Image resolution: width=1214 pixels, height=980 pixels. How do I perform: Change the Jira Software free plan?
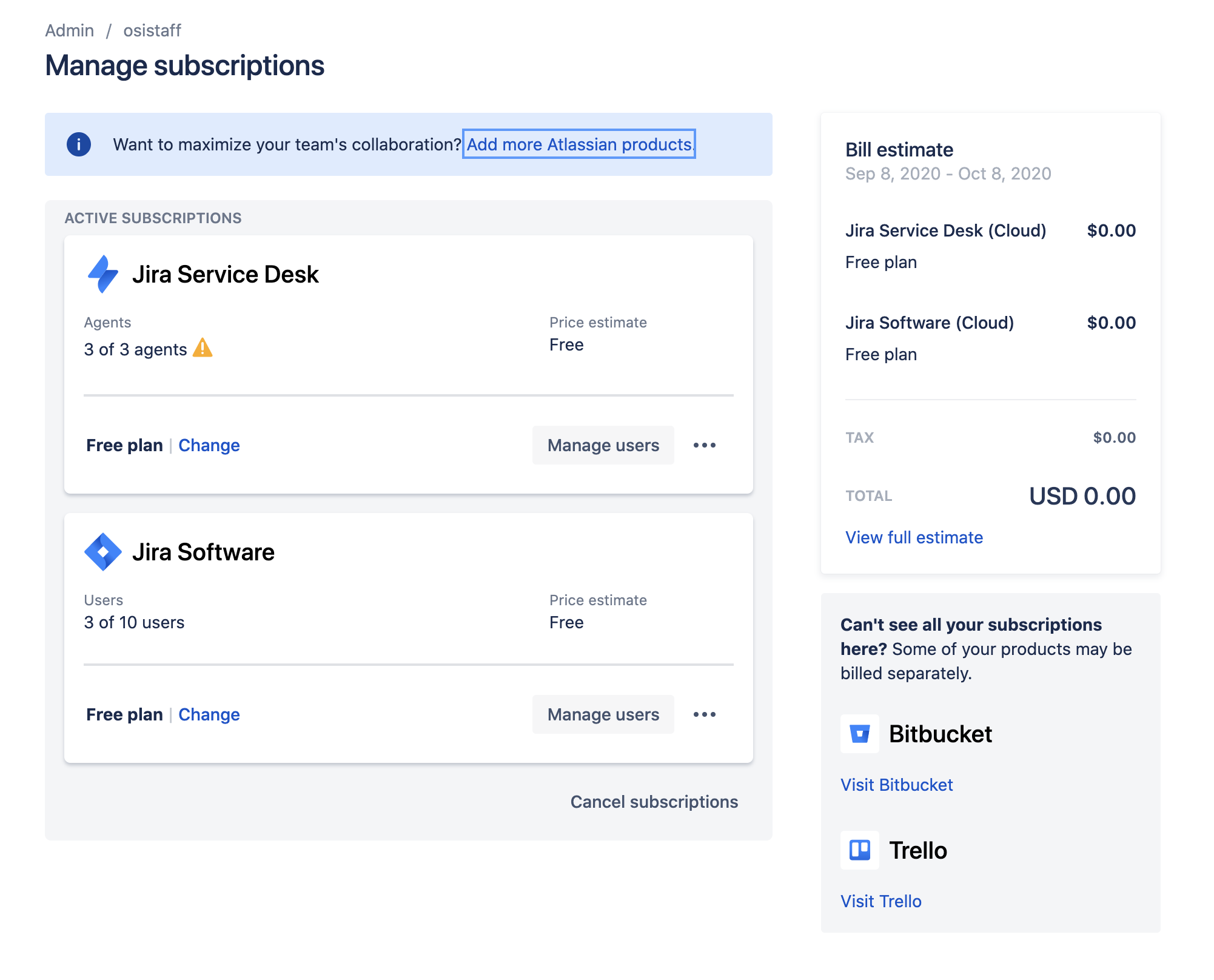209,714
